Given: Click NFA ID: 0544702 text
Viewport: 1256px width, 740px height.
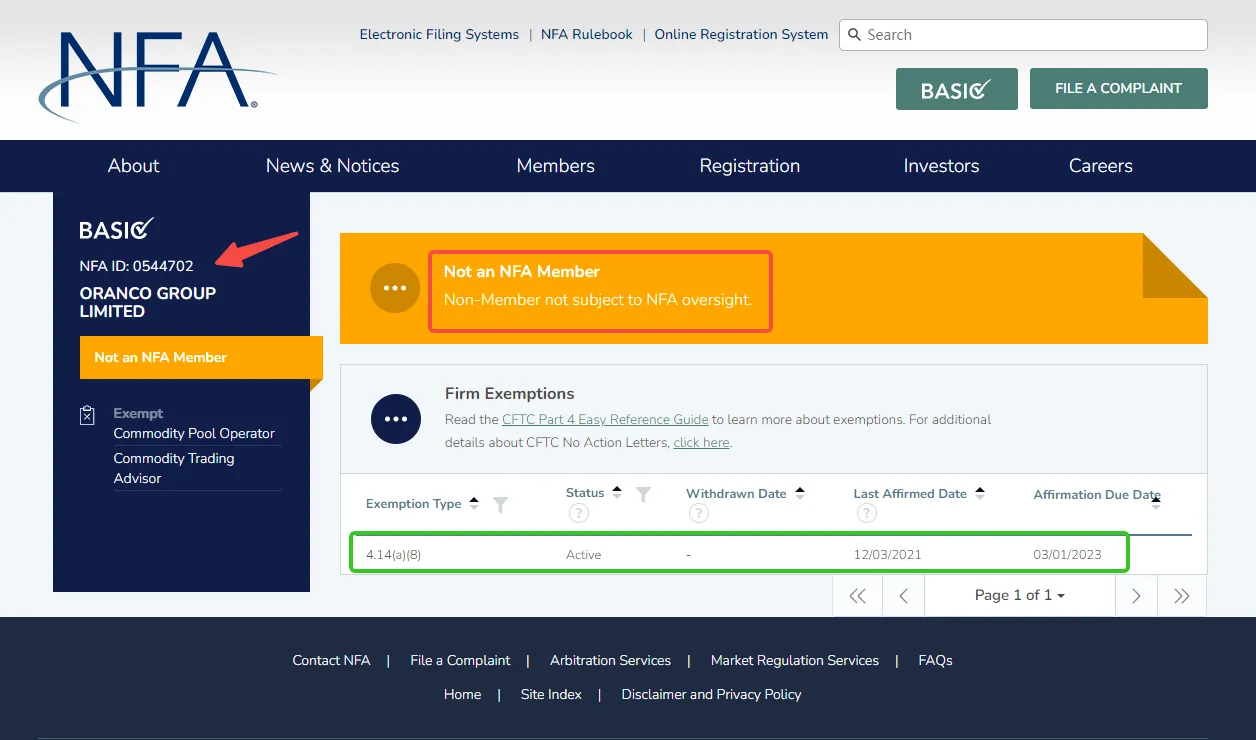Looking at the screenshot, I should click(x=137, y=266).
